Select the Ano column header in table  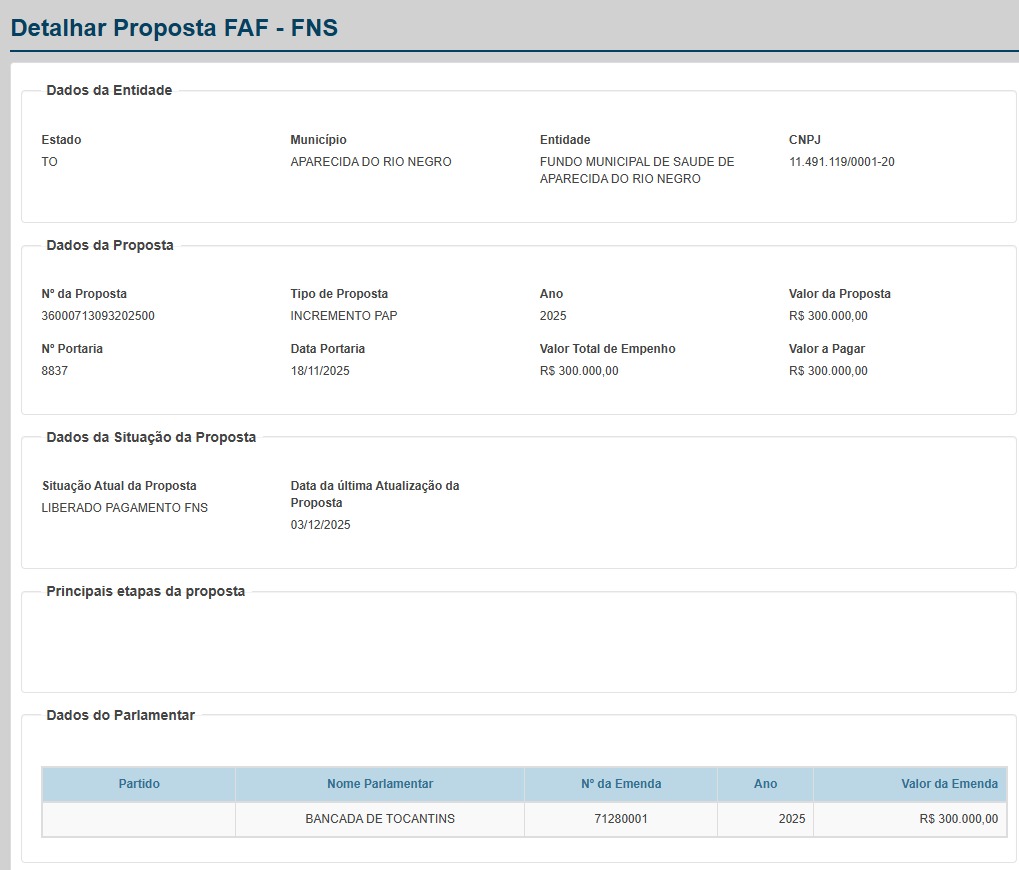(765, 784)
